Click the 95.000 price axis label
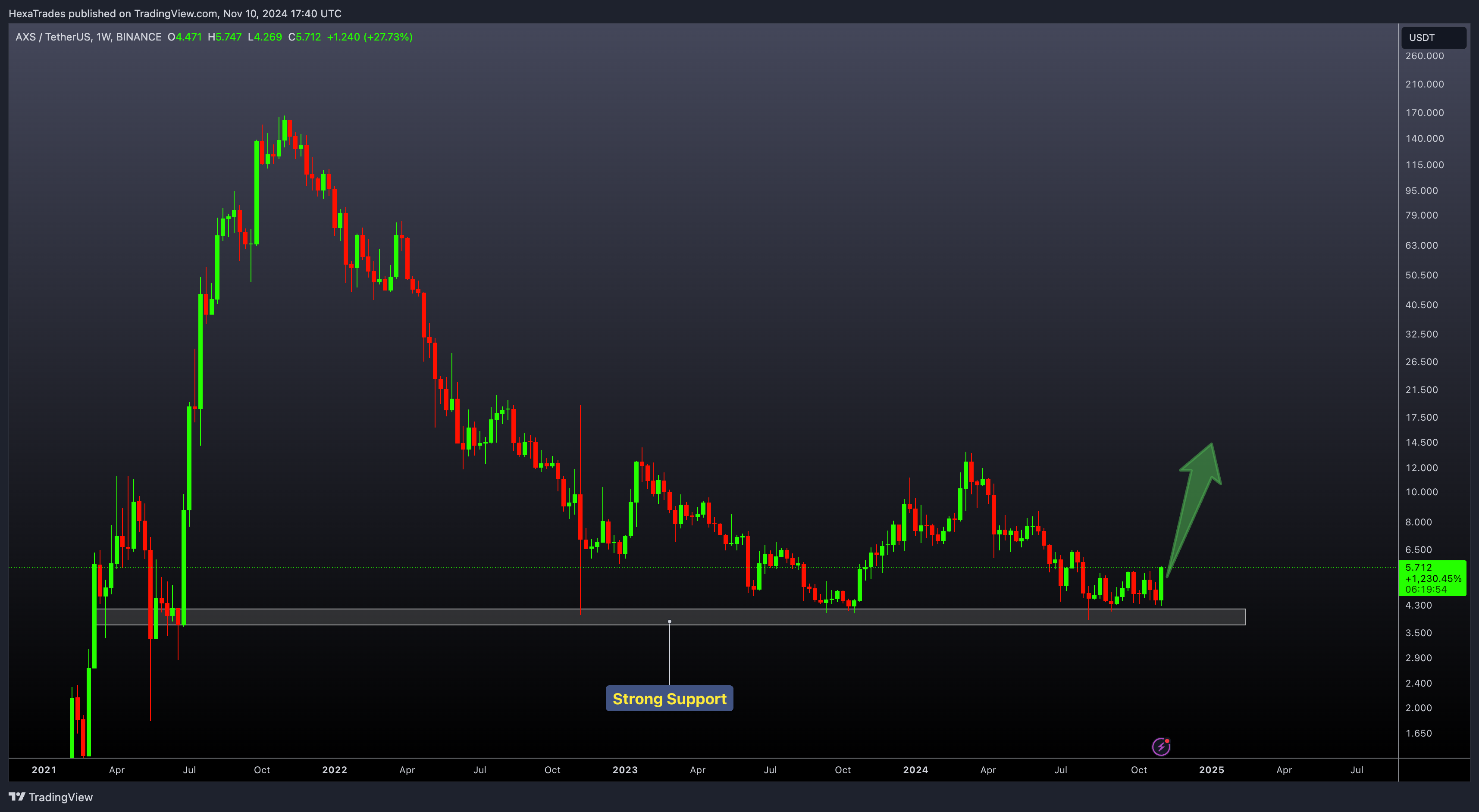Viewport: 1479px width, 812px height. [x=1422, y=191]
